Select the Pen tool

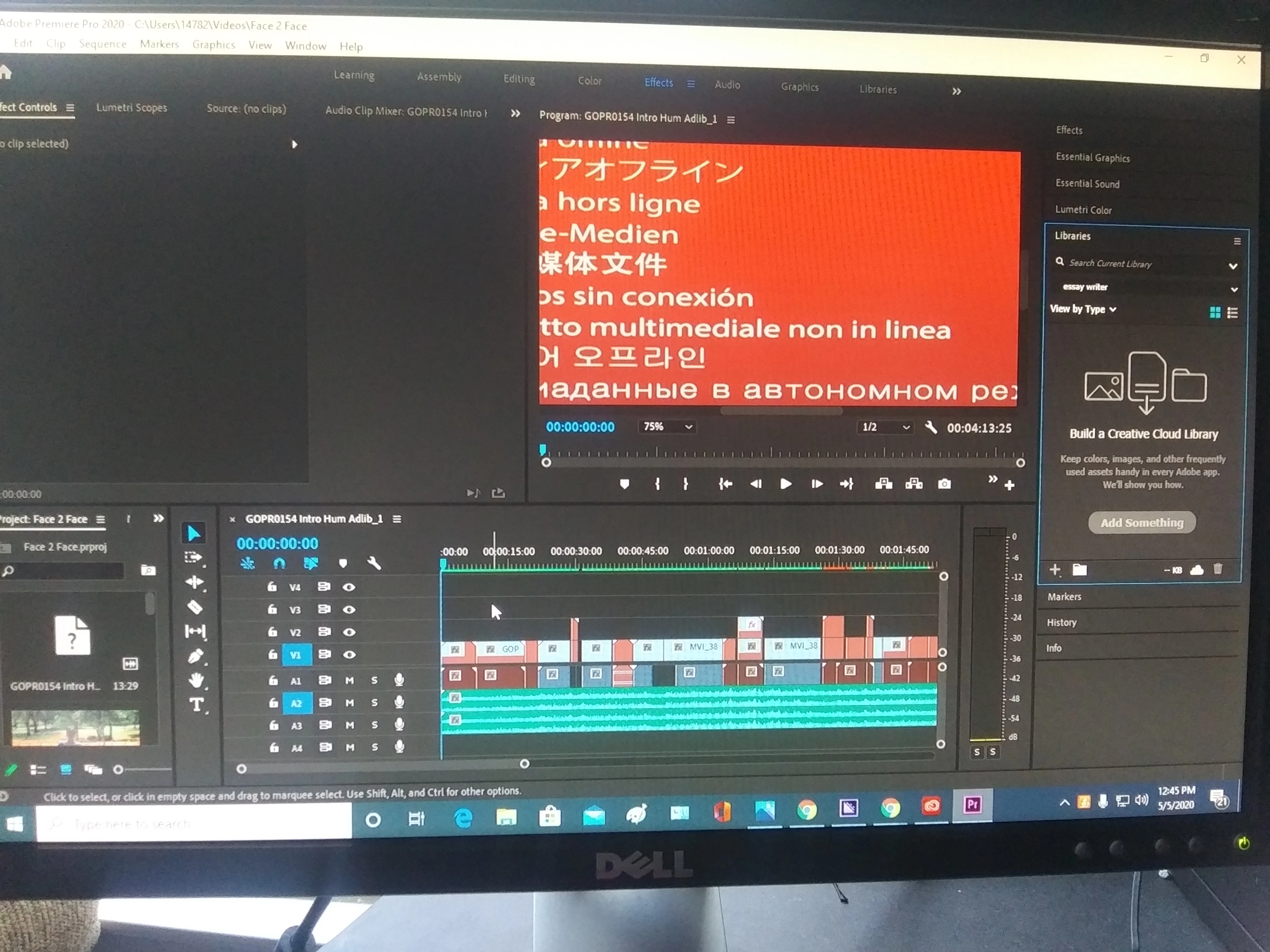pos(195,656)
